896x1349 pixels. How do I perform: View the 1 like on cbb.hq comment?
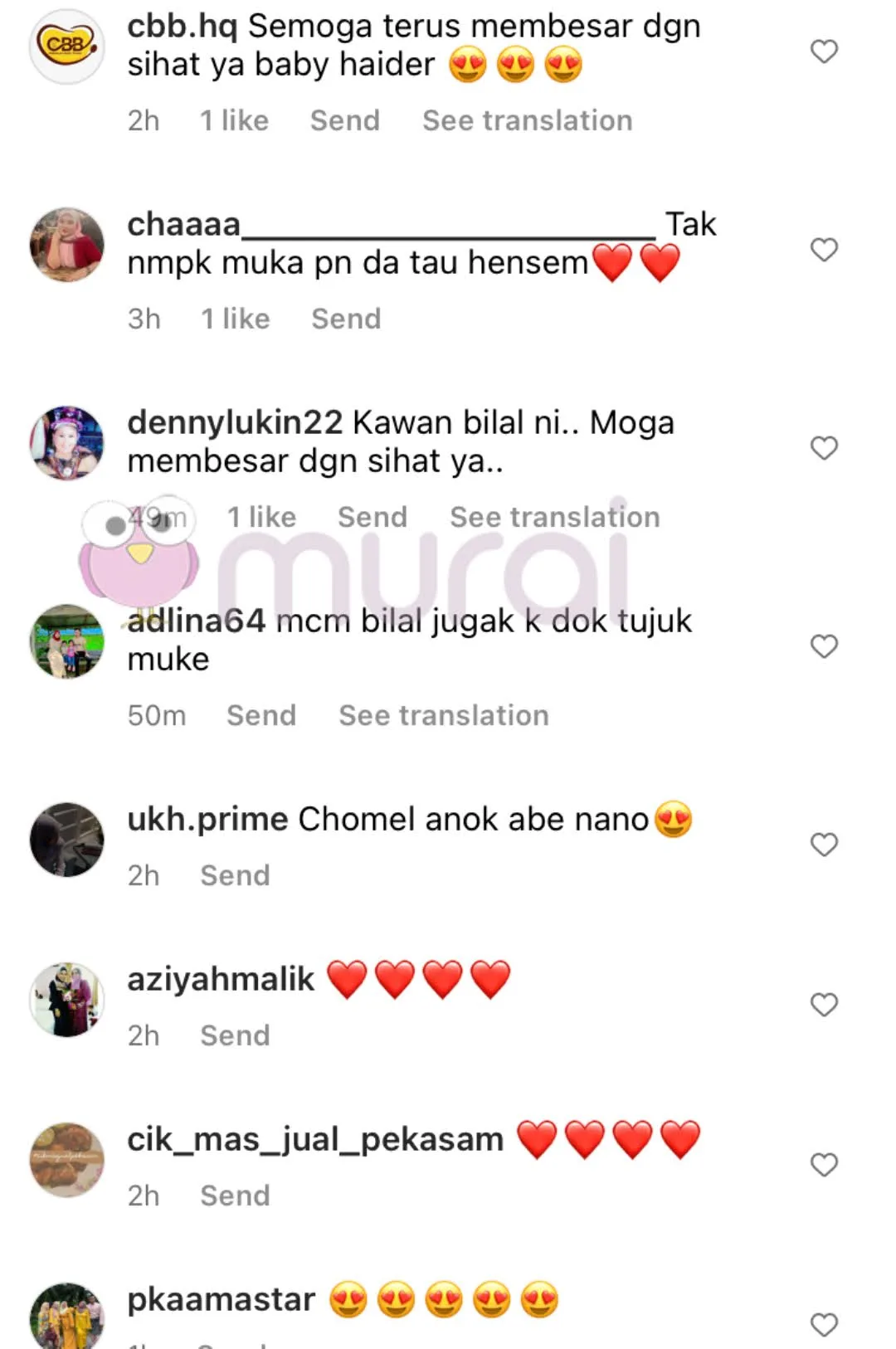tap(235, 120)
